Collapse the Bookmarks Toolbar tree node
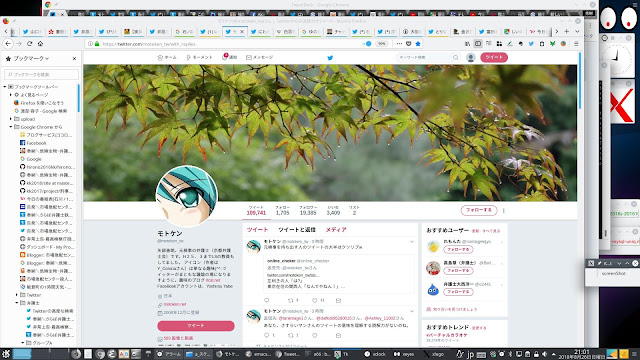The height and width of the screenshot is (360, 640). click(x=5, y=87)
